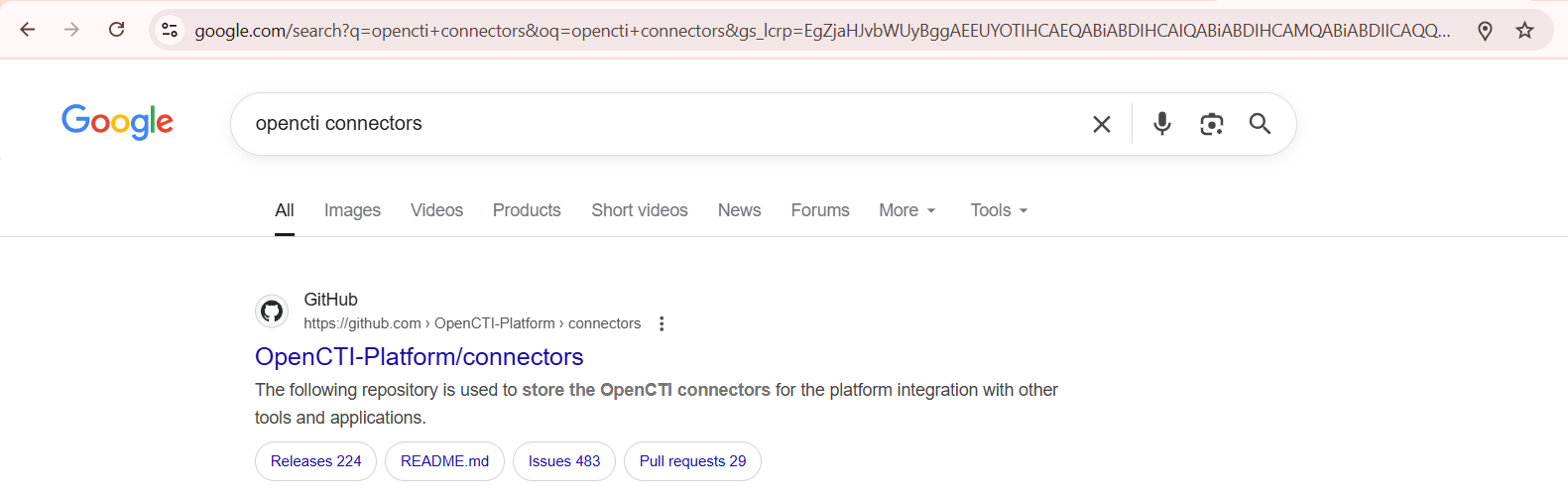Click the Releases 224 chip
1568x502 pixels.
(x=315, y=461)
